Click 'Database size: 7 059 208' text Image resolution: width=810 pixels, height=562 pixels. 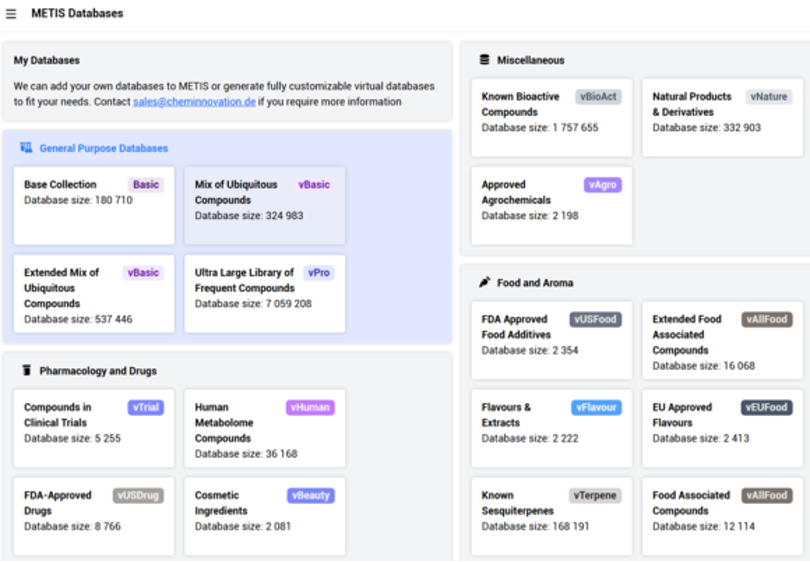[253, 304]
